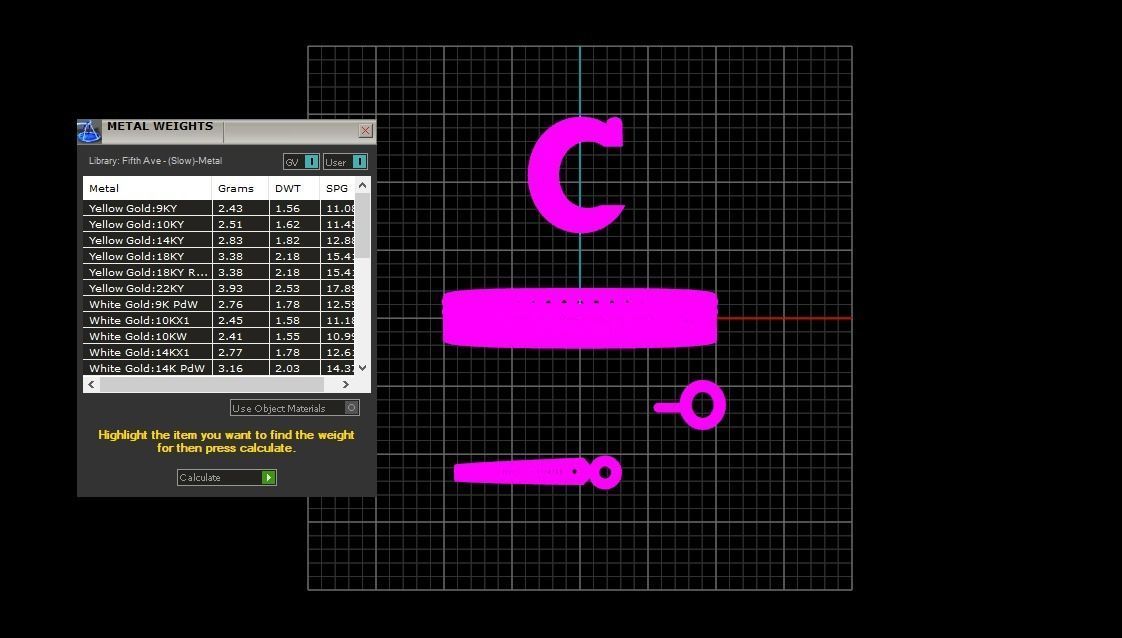Sort by the DWT column header
The height and width of the screenshot is (638, 1122).
pos(294,188)
